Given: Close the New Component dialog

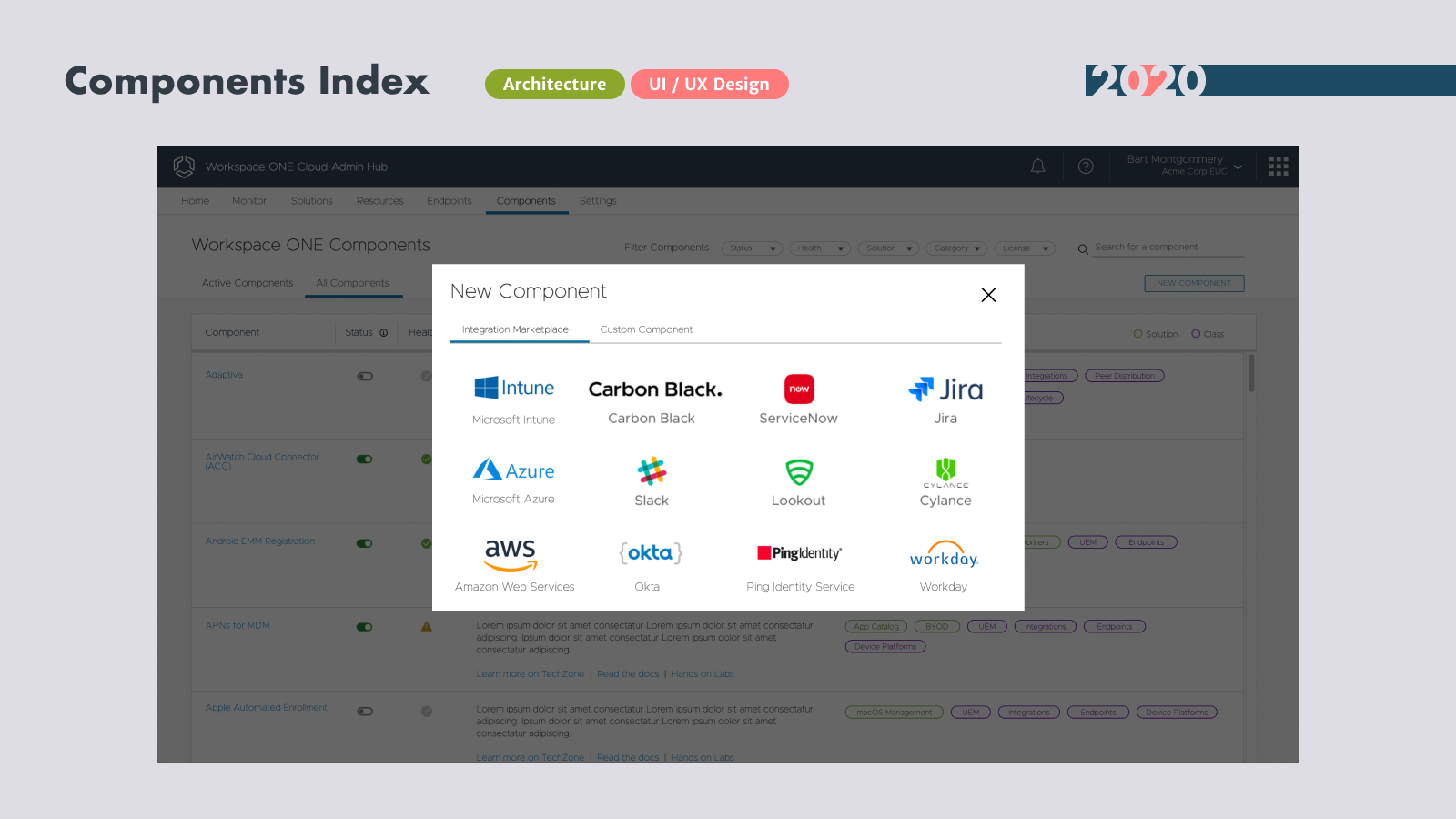Looking at the screenshot, I should [988, 295].
